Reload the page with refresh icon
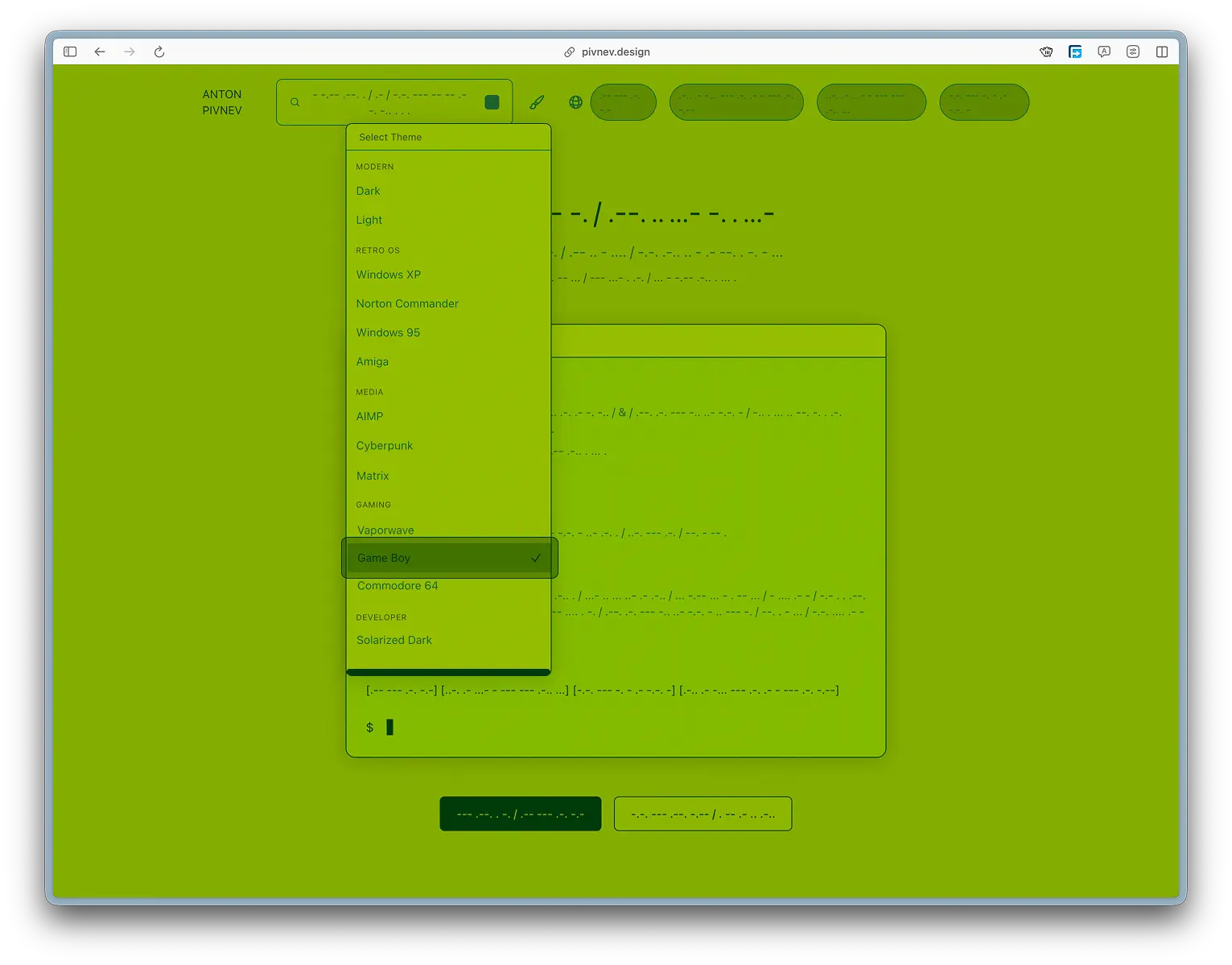The image size is (1232, 965). [x=159, y=52]
